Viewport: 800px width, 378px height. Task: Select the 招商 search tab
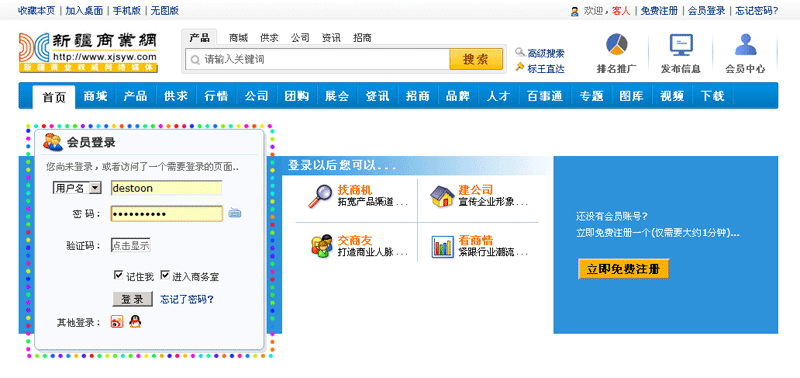point(362,38)
